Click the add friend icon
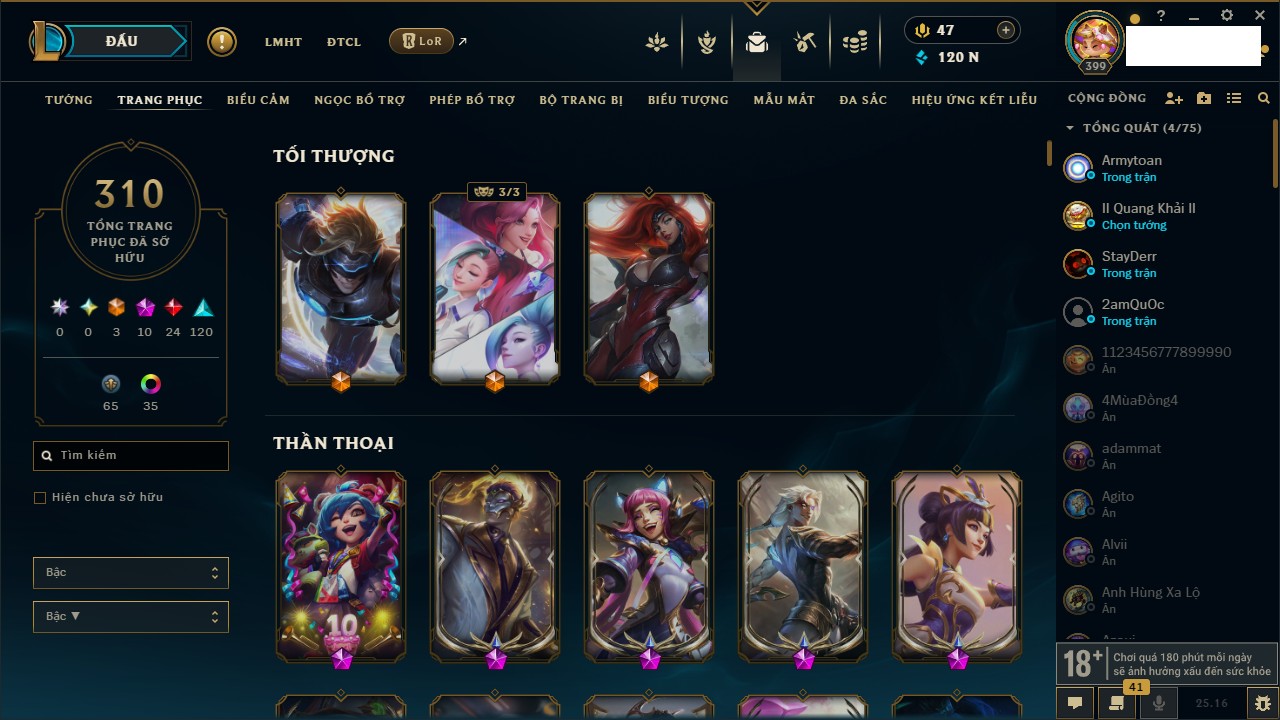The image size is (1280, 720). [1174, 99]
